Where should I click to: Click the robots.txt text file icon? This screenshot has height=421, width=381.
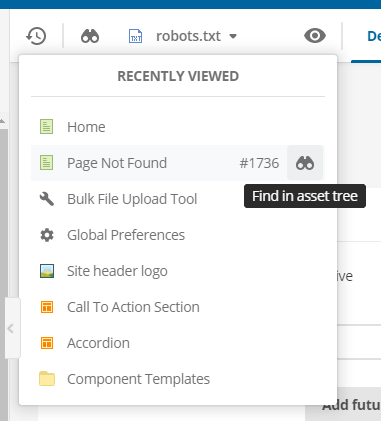pos(135,36)
